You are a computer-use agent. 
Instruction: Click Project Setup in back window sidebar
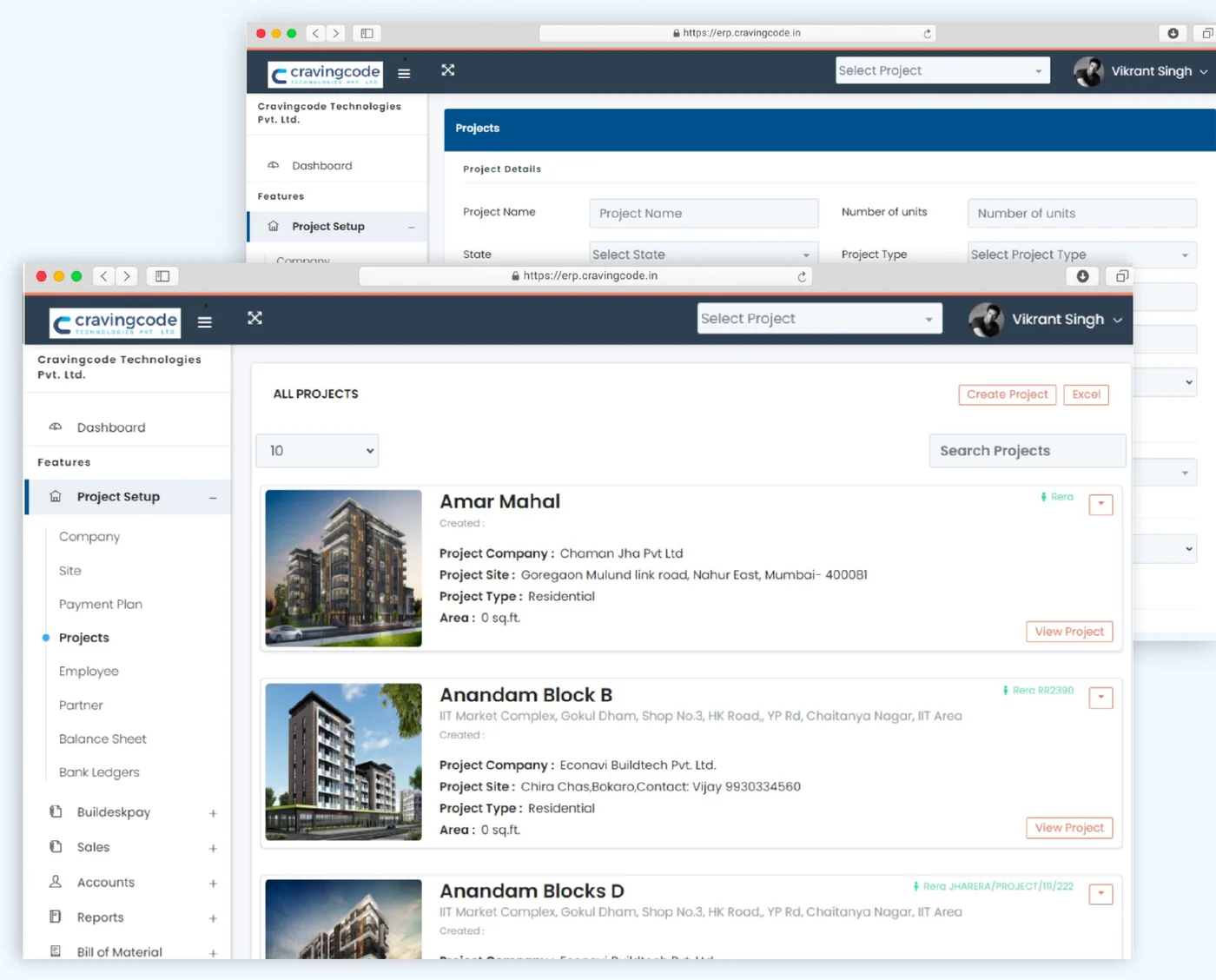(x=328, y=227)
